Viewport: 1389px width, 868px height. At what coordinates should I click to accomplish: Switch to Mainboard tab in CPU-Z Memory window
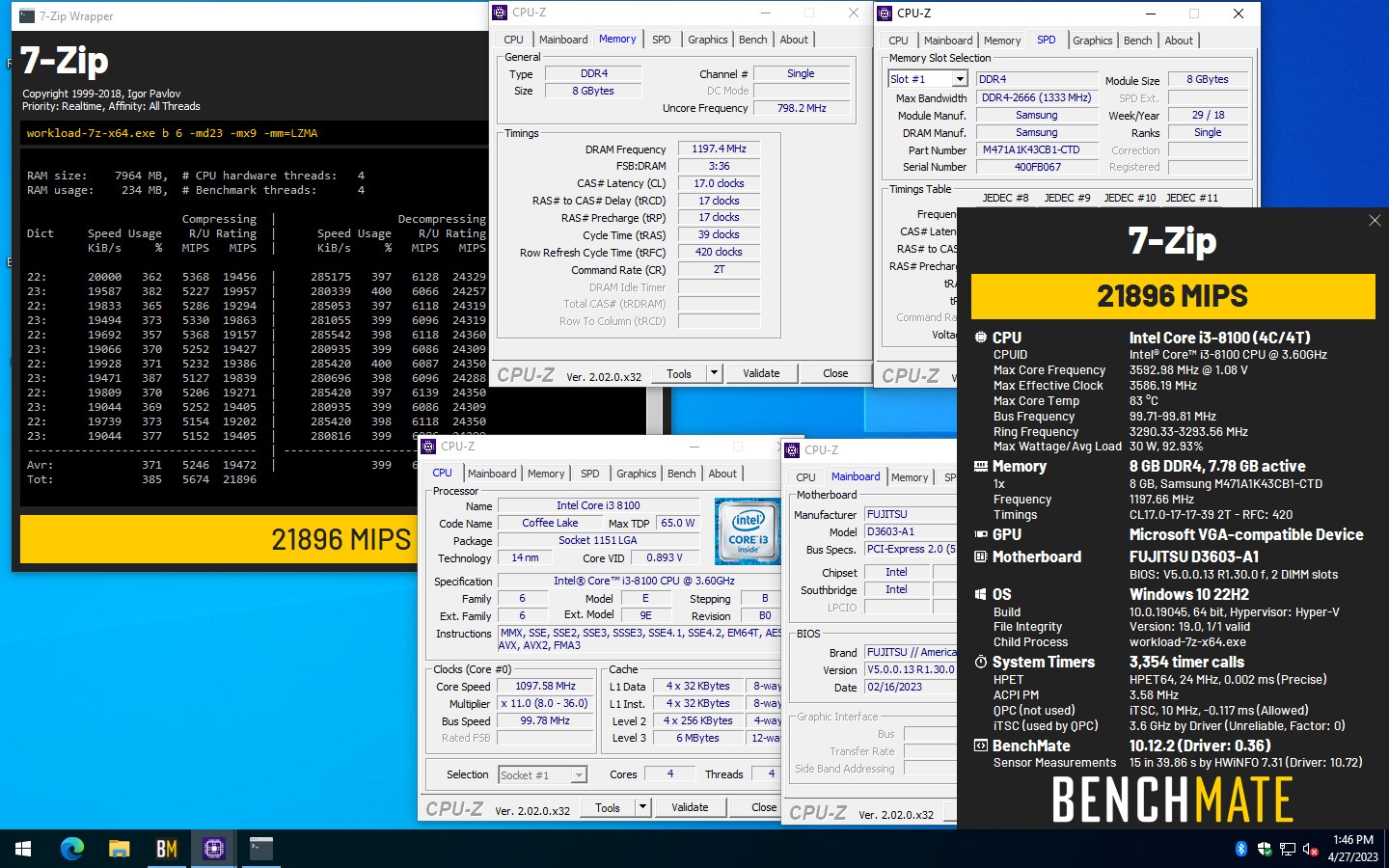point(563,40)
